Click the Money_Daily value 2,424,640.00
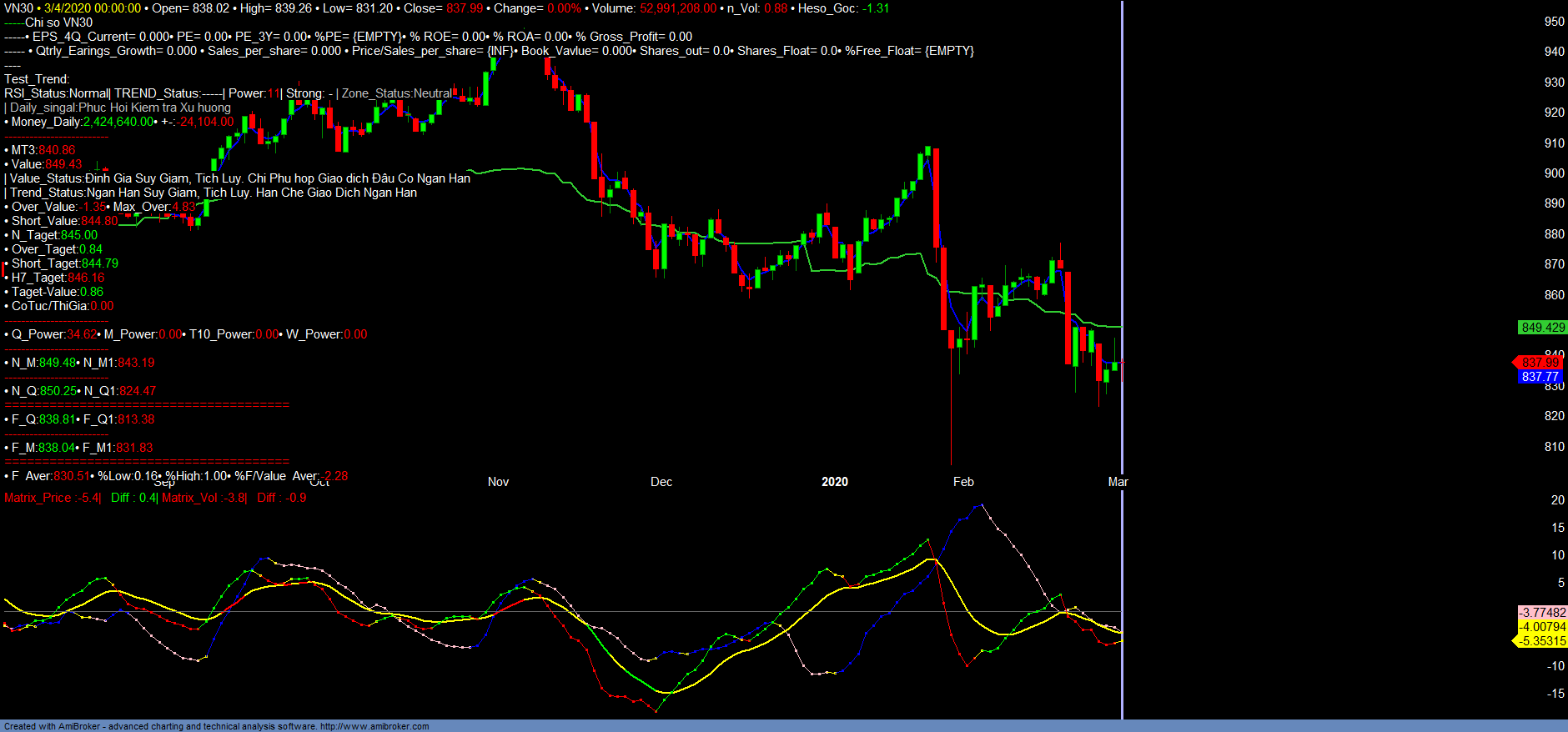 (x=118, y=122)
